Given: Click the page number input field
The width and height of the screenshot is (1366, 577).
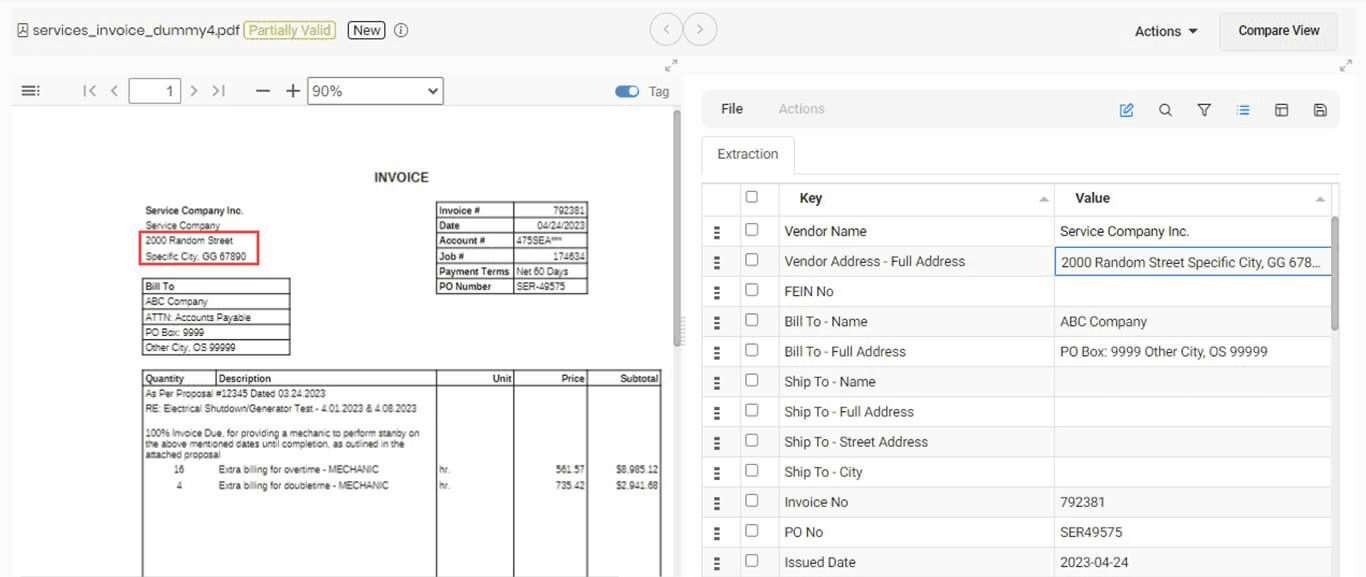Looking at the screenshot, I should tap(154, 91).
